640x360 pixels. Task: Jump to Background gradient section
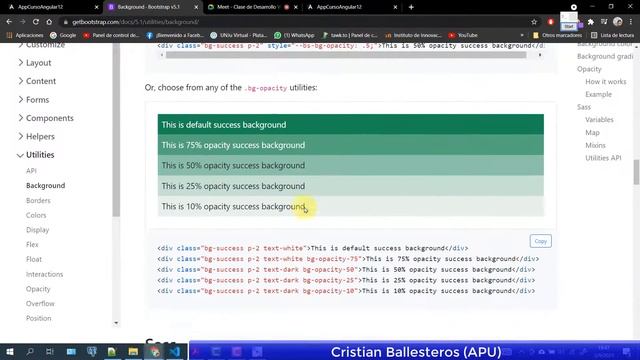point(605,56)
